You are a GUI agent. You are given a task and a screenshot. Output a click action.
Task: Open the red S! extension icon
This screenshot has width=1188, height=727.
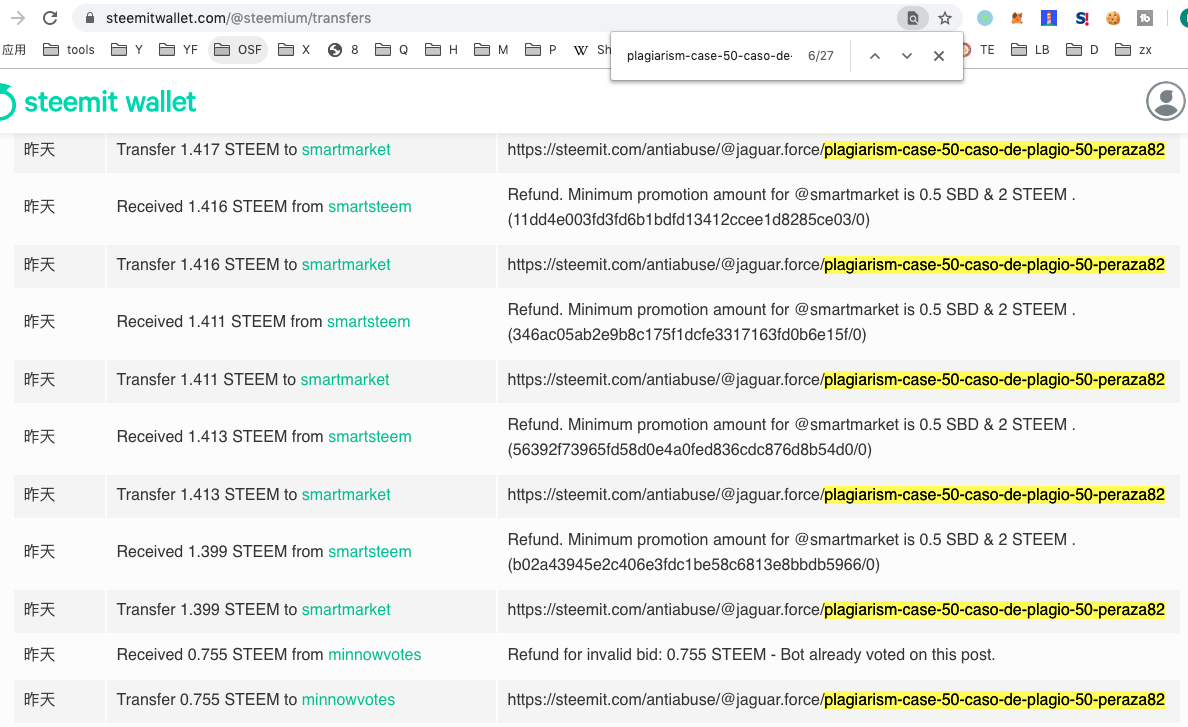(1081, 18)
